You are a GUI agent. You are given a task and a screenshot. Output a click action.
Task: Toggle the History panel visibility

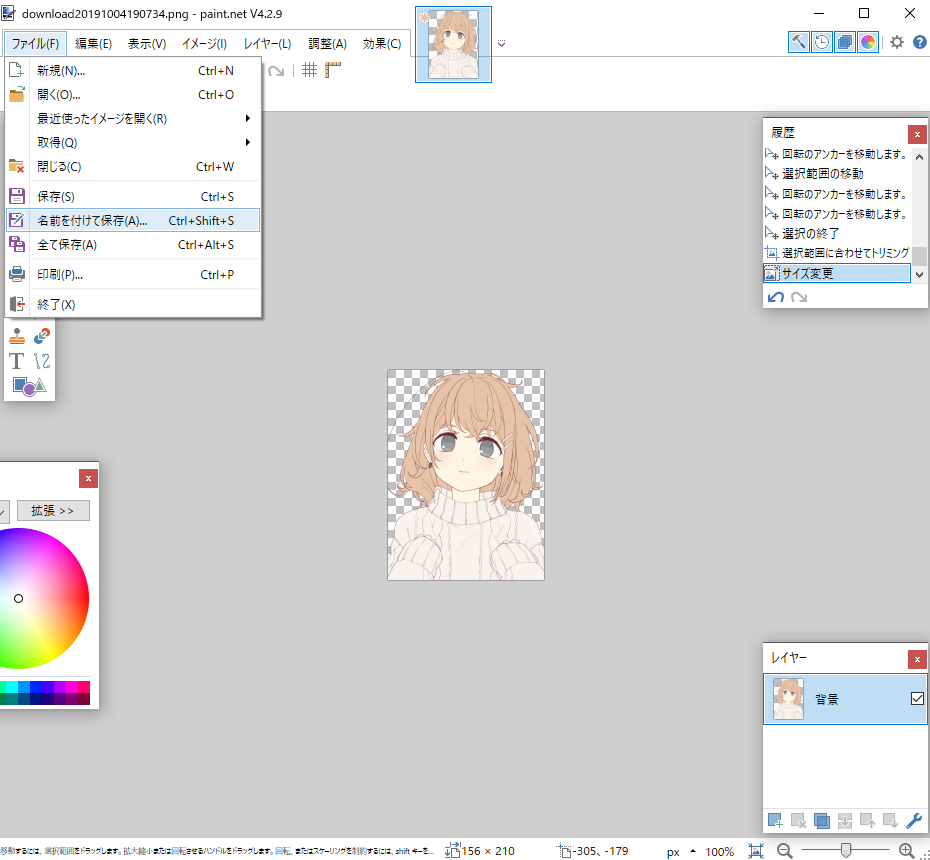pos(819,42)
